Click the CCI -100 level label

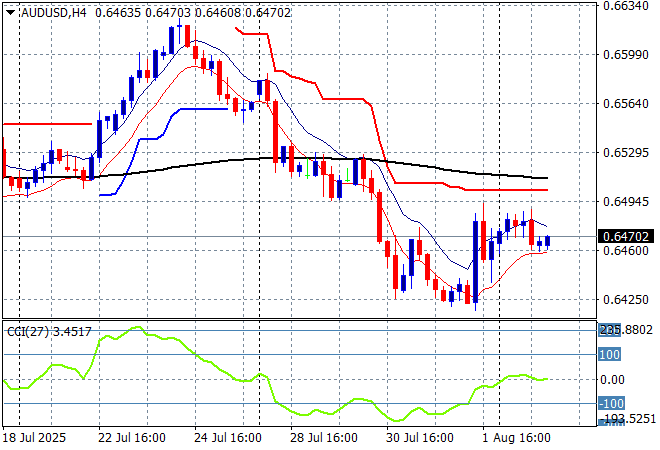tap(612, 404)
